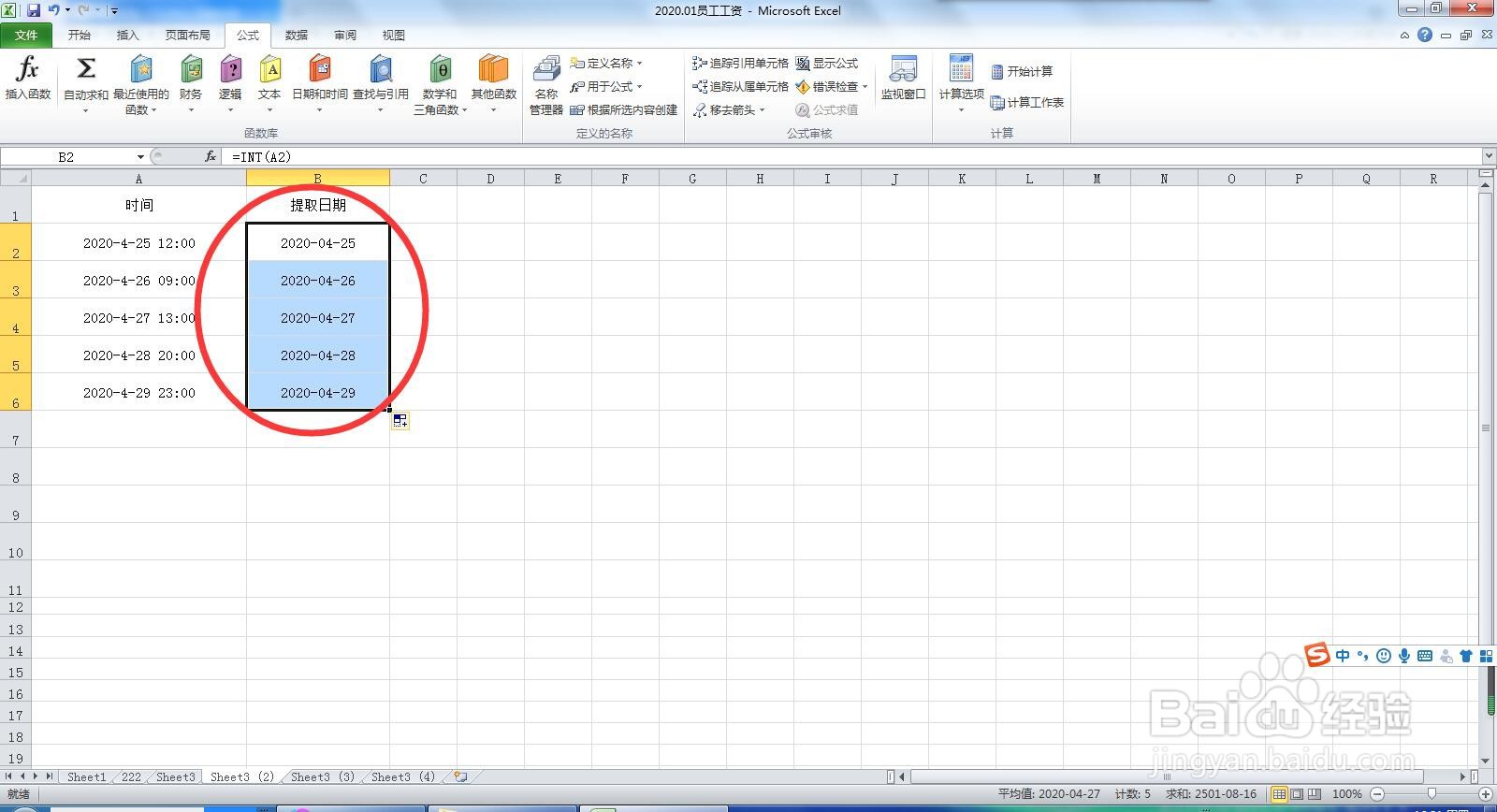Viewport: 1497px width, 812px height.
Task: Click Calculate Sheet (计算工作表)
Action: click(1027, 102)
